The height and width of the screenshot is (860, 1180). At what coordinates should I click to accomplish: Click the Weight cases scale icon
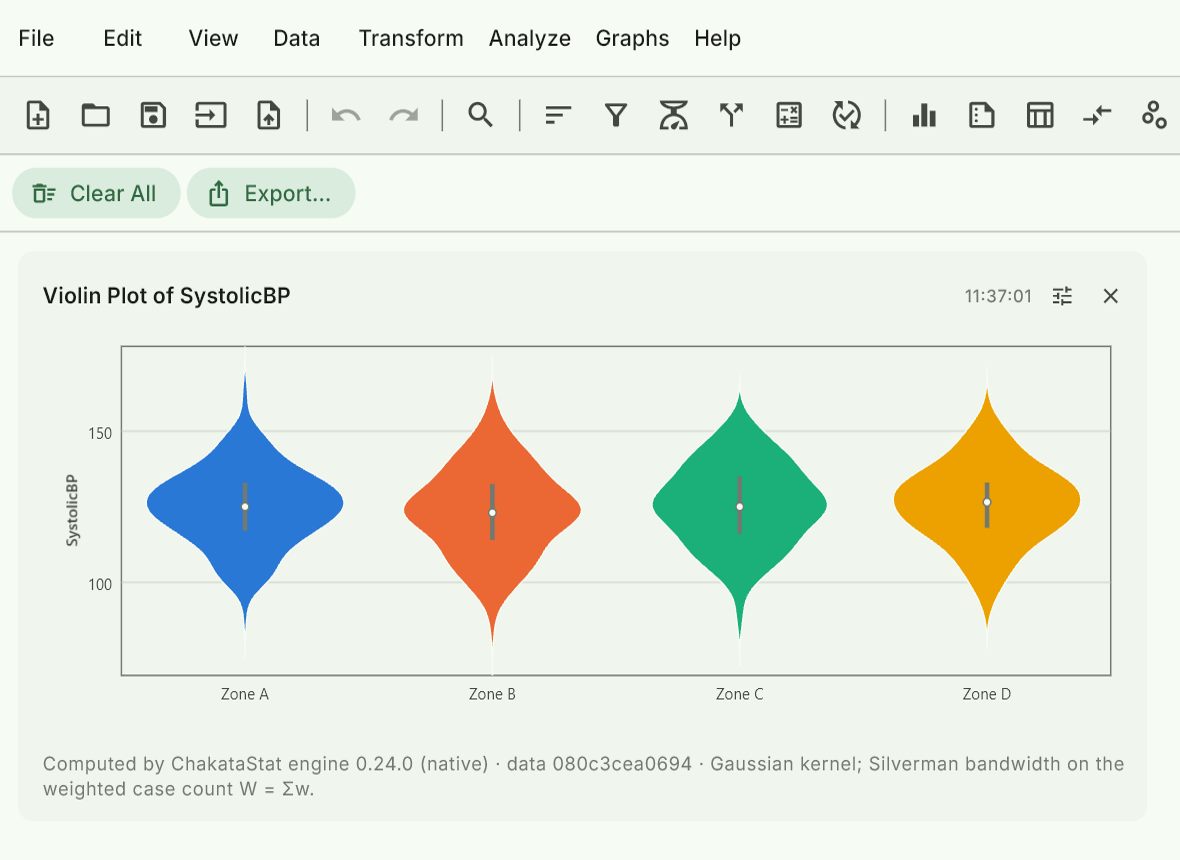tap(674, 116)
